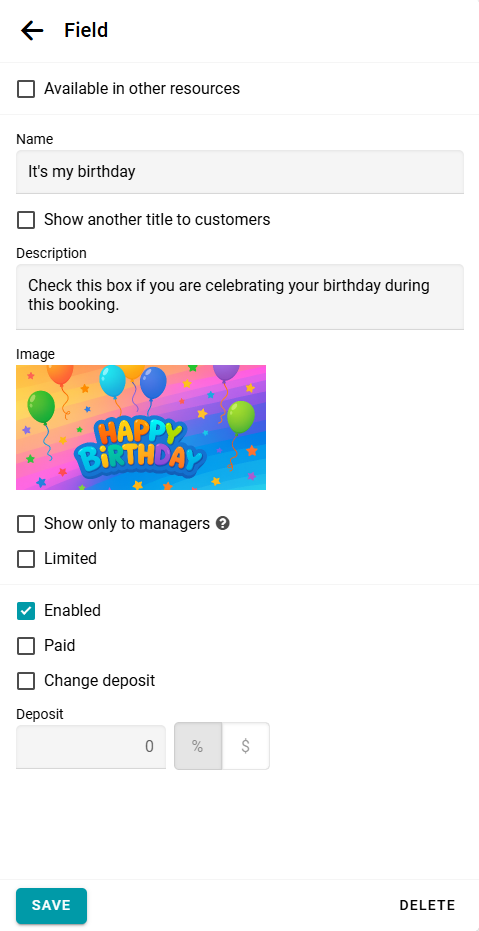Click the Happy Birthday image
The height and width of the screenshot is (931, 479).
141,428
